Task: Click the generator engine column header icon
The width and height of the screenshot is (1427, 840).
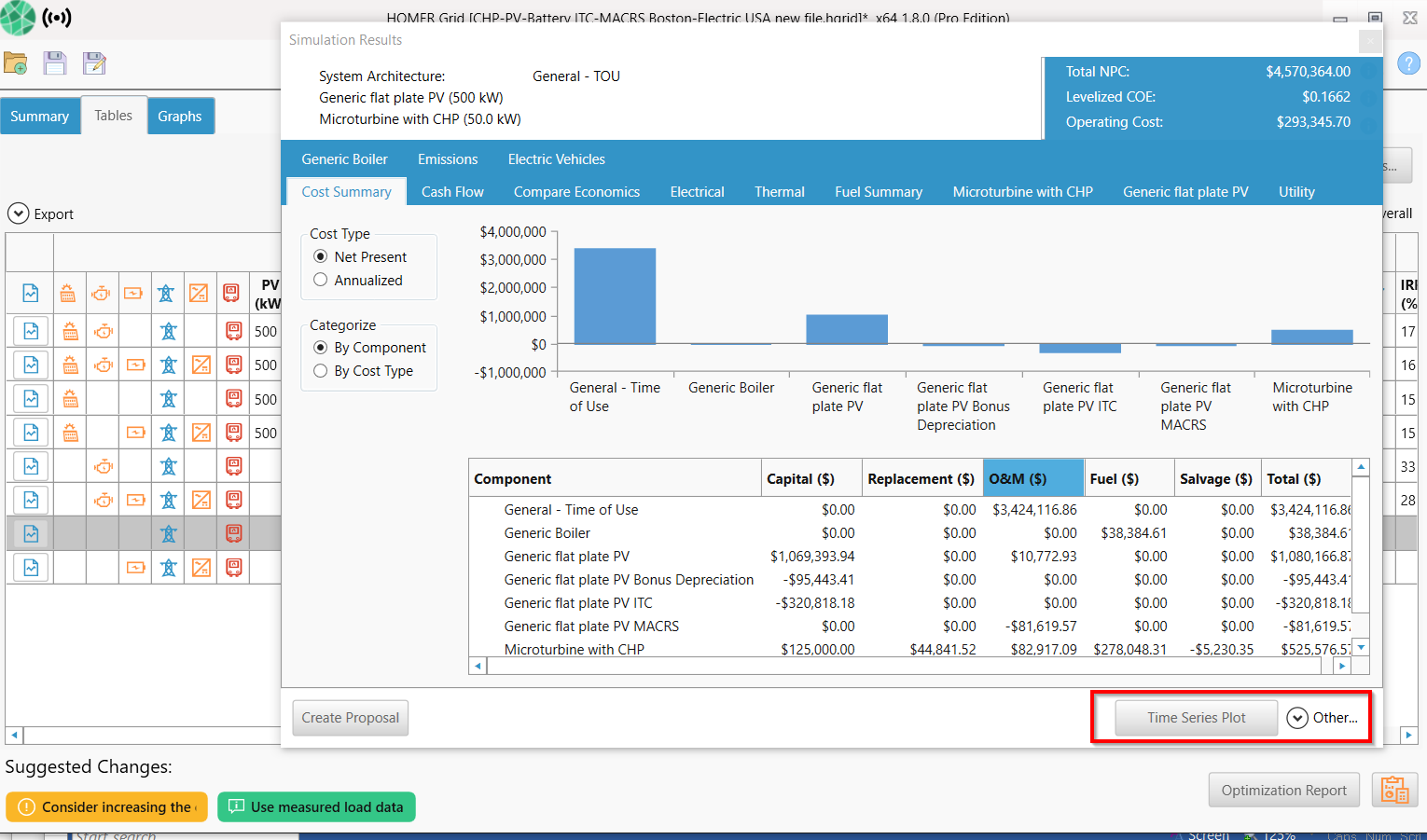Action: click(x=101, y=294)
